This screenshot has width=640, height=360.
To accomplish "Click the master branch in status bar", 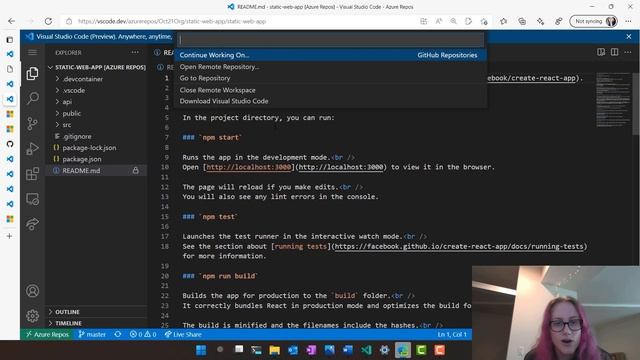I will pos(92,334).
